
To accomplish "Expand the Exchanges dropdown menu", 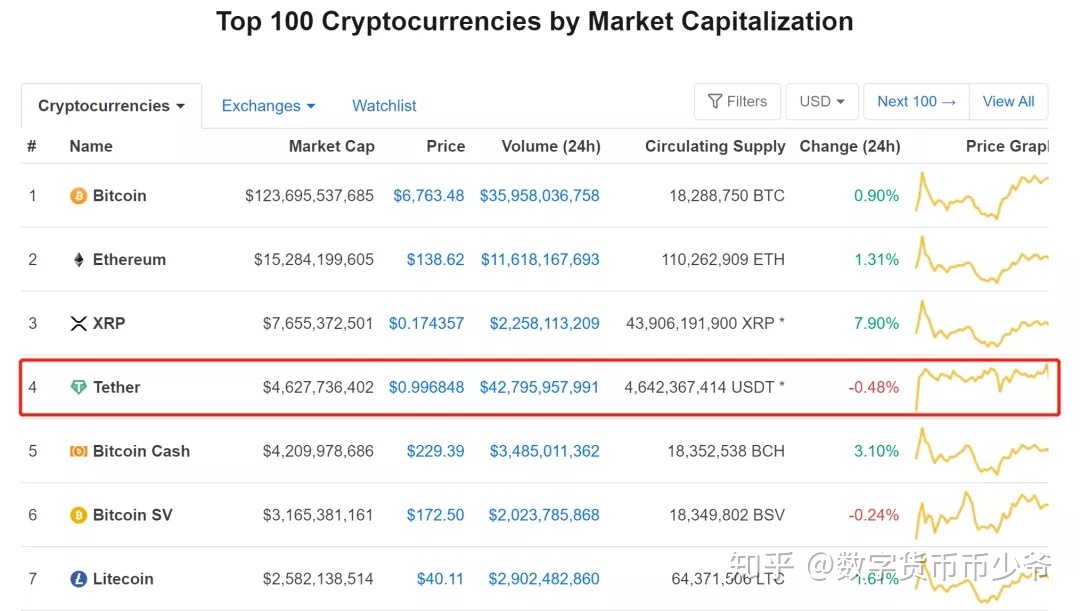I will (x=268, y=106).
